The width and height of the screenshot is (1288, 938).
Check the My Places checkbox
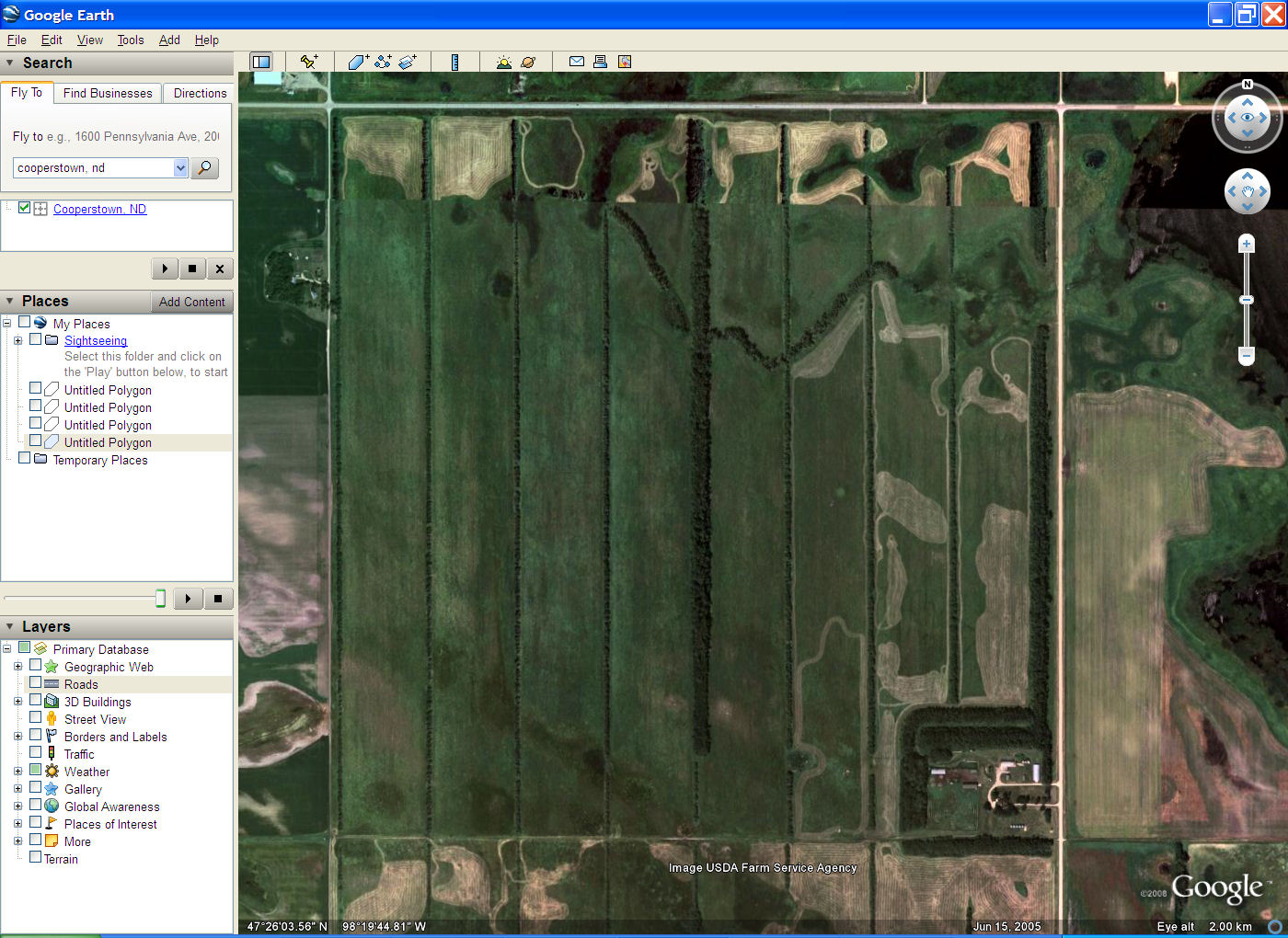(x=24, y=322)
